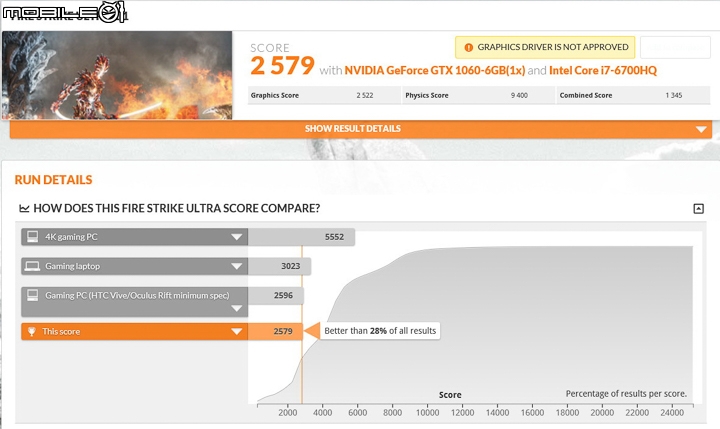Collapse the score comparison section
The image size is (720, 429).
(x=698, y=209)
